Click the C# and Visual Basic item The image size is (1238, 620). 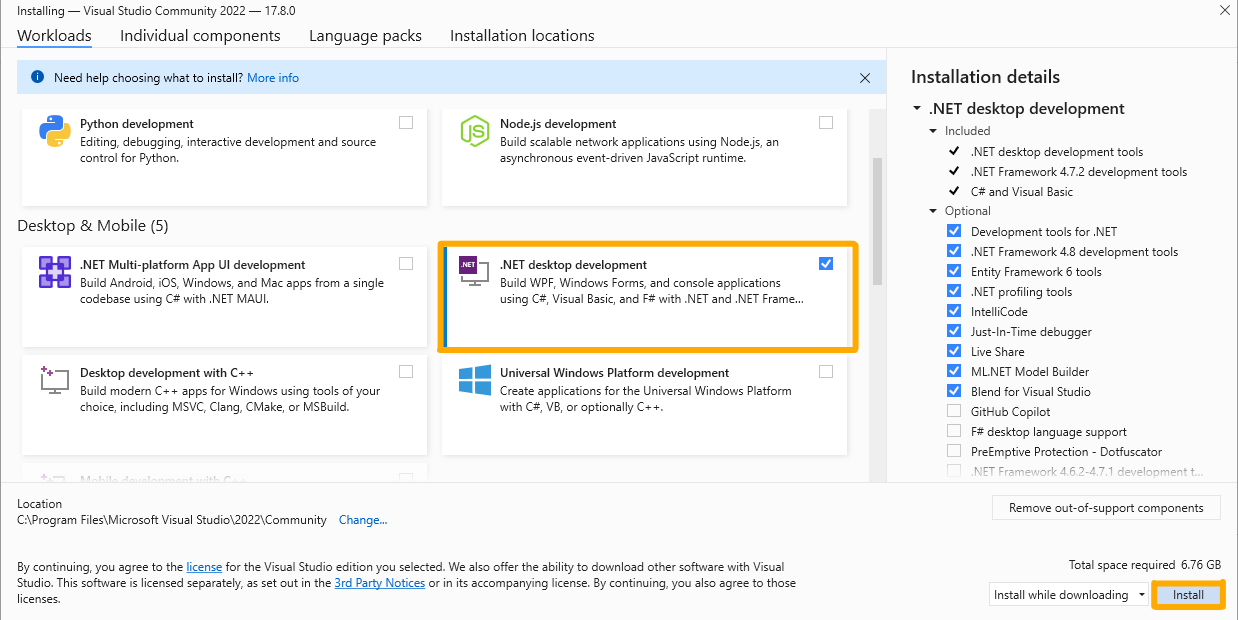click(1022, 192)
